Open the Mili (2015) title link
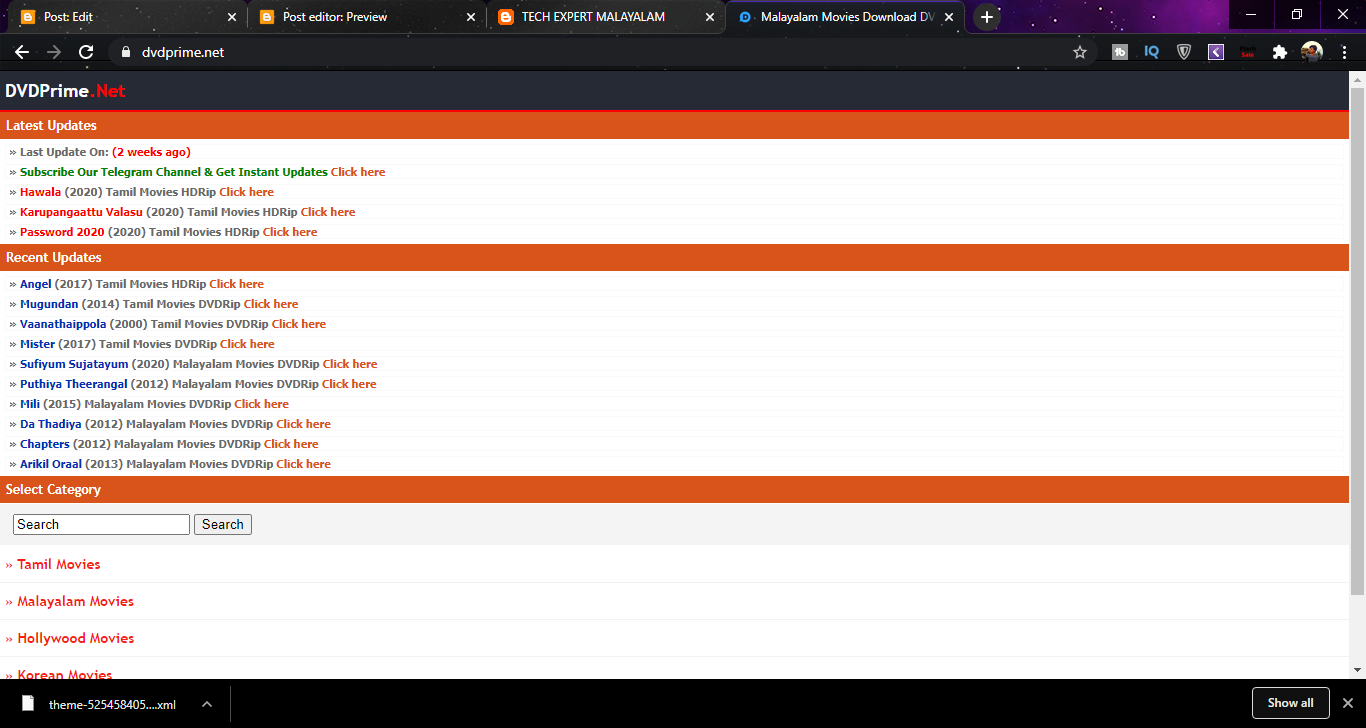 click(x=30, y=404)
